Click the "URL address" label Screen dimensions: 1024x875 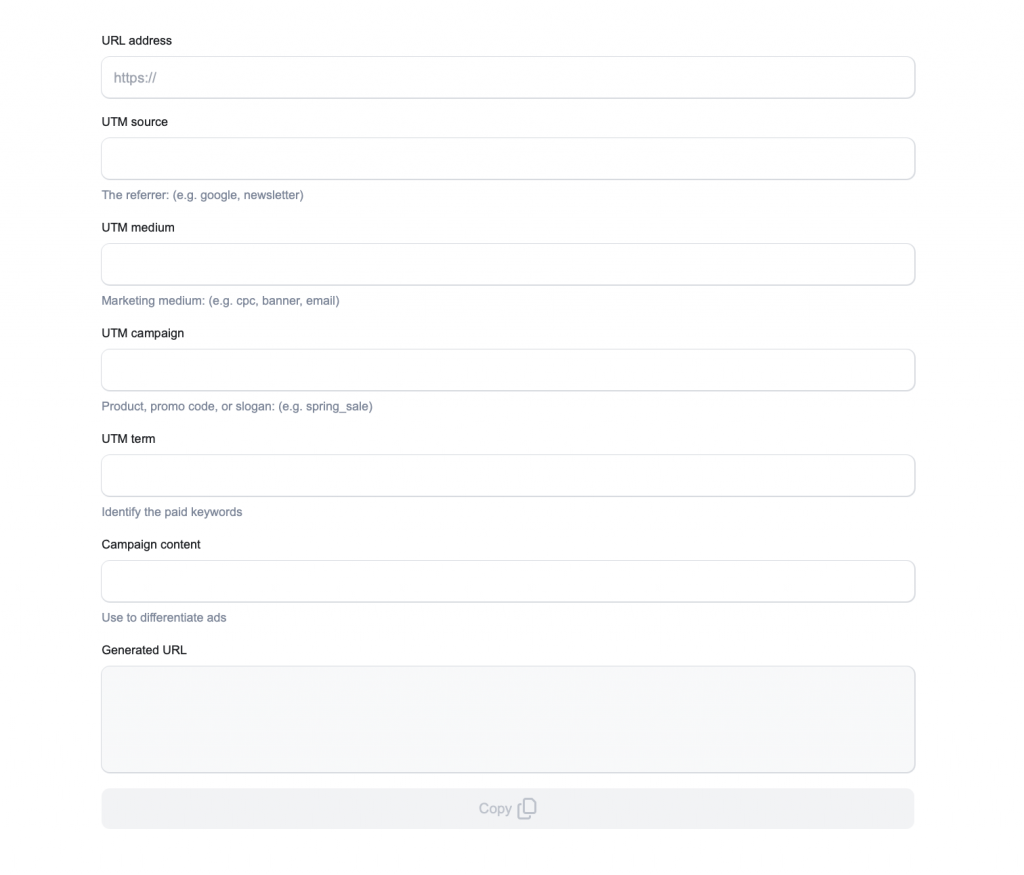click(x=137, y=41)
